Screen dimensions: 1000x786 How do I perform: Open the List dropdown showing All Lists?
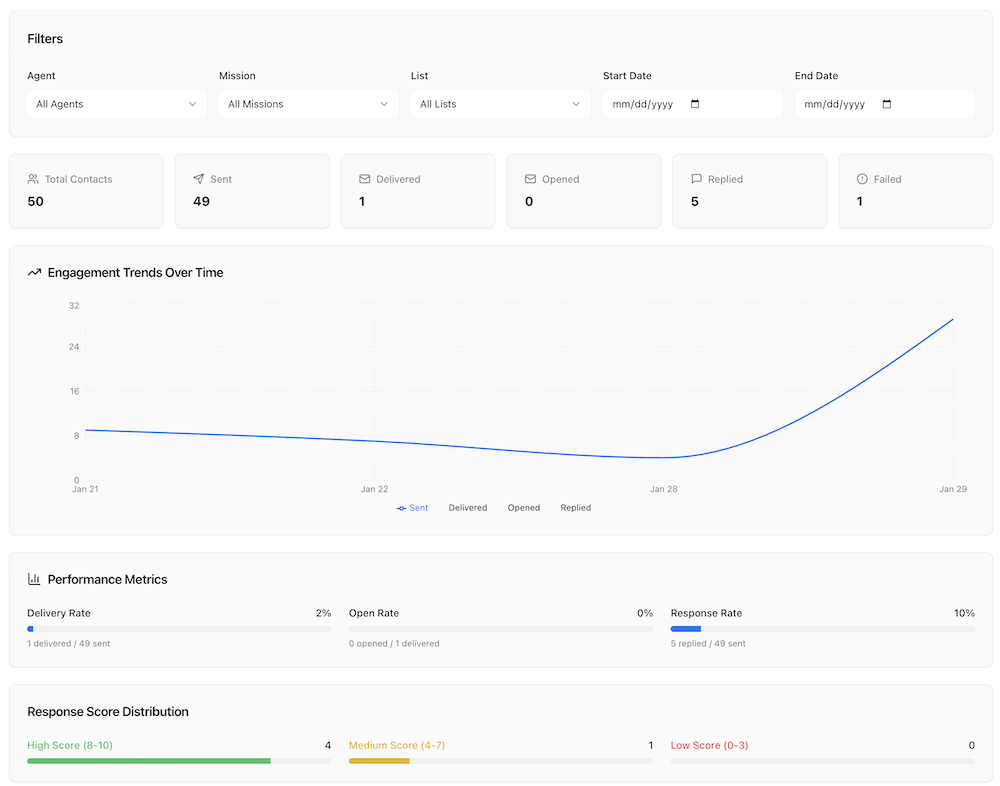coord(501,104)
